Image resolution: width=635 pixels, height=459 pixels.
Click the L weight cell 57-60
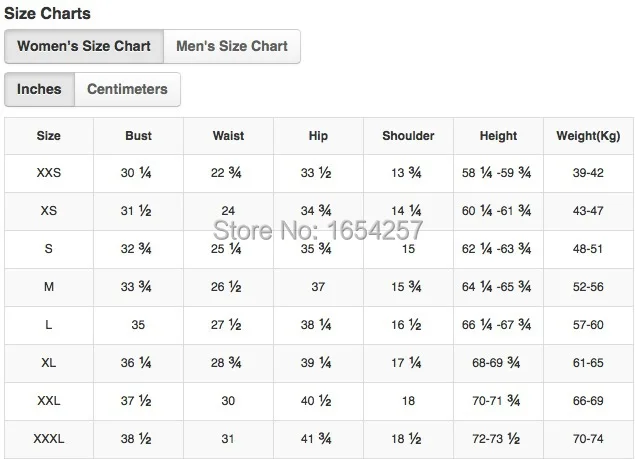588,325
